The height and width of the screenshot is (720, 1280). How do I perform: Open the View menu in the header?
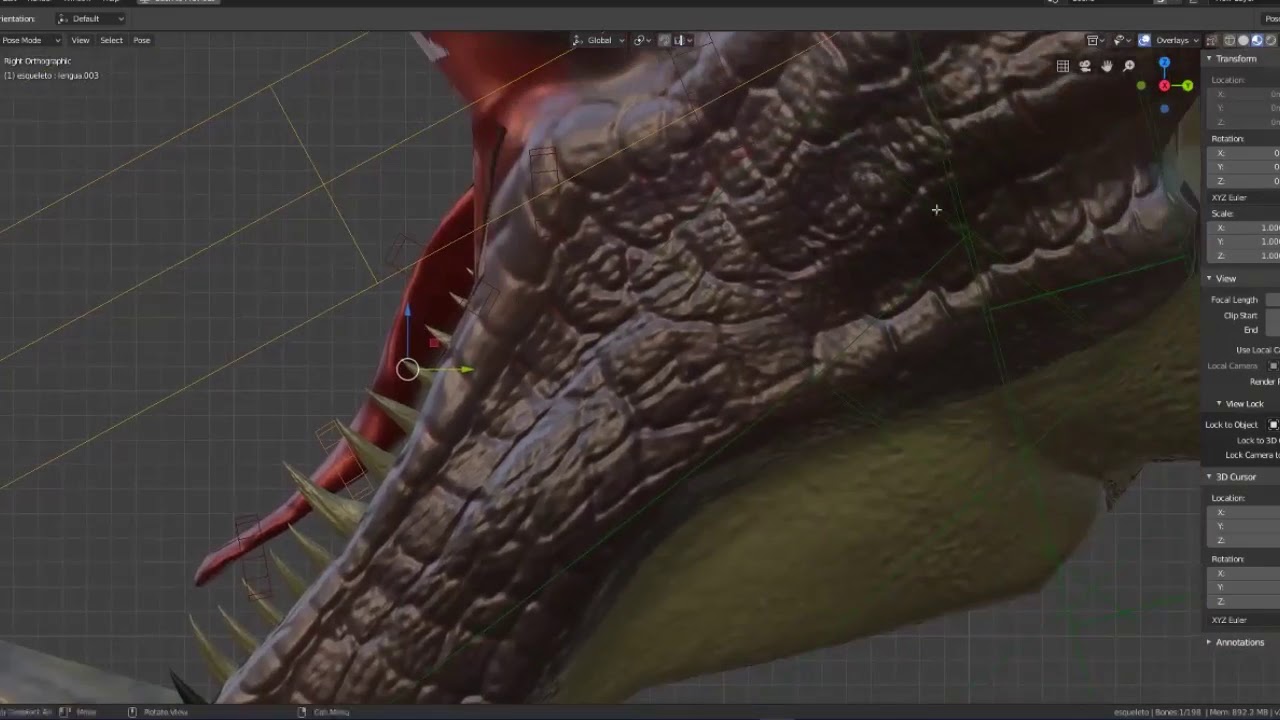coord(80,40)
